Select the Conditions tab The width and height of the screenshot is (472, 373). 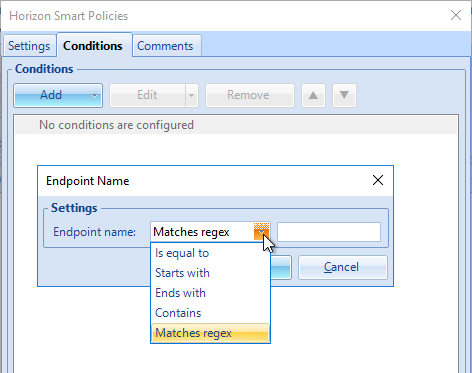pos(93,45)
